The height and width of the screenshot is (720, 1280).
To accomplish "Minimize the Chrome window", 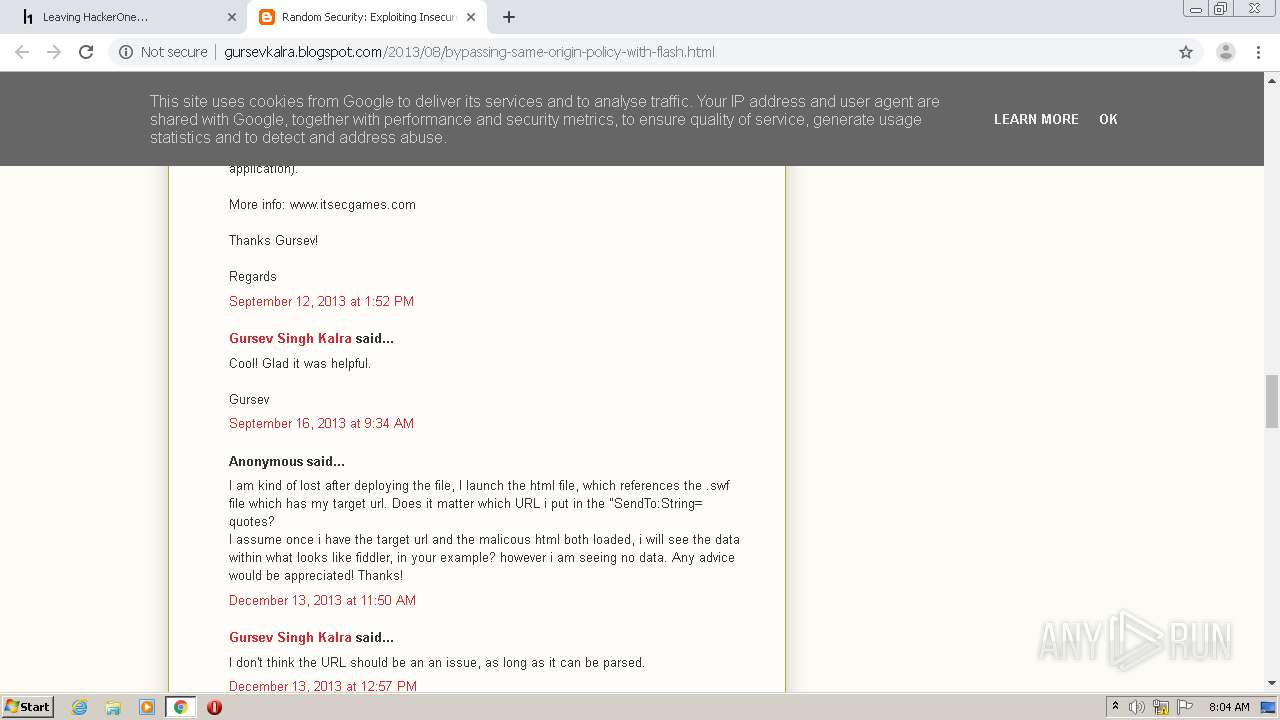I will click(1196, 8).
